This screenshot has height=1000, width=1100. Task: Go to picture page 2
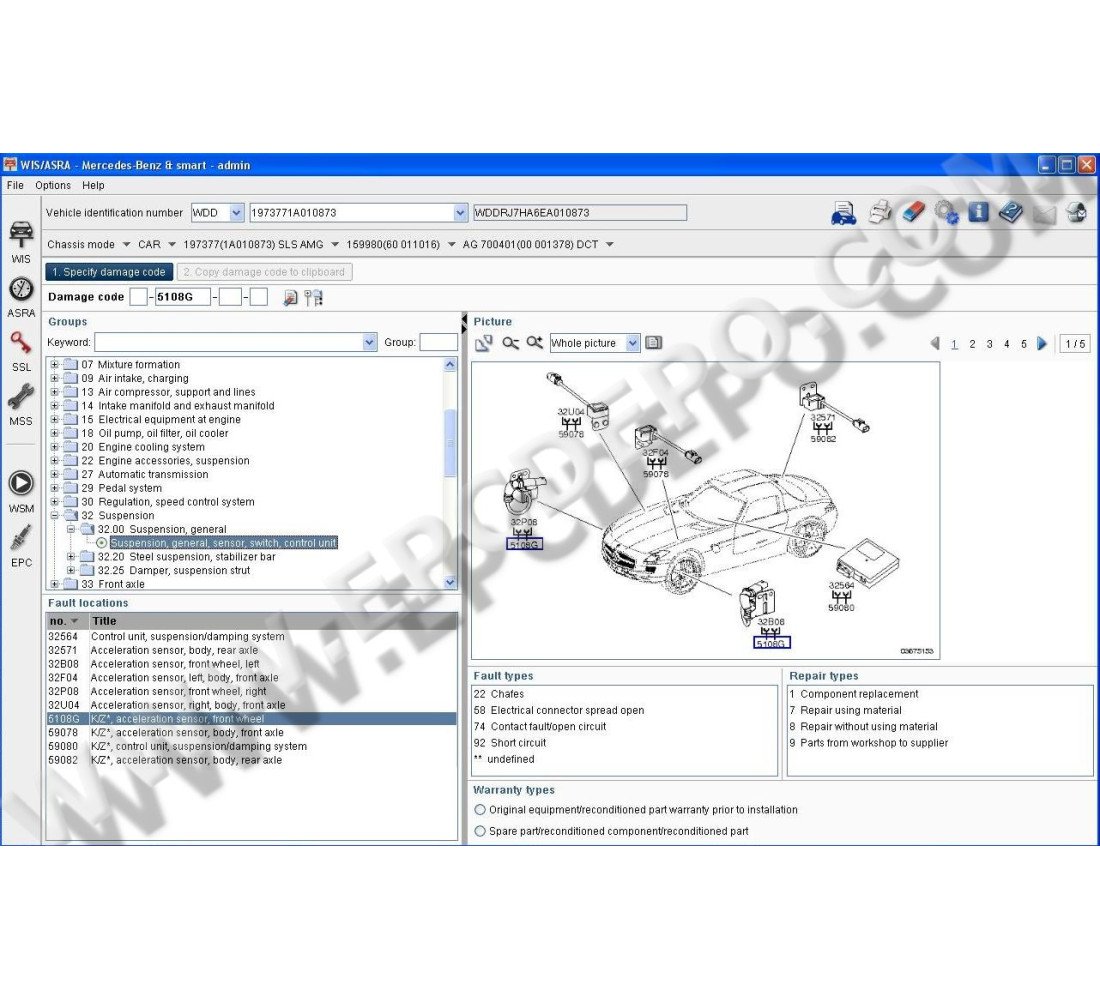point(972,344)
